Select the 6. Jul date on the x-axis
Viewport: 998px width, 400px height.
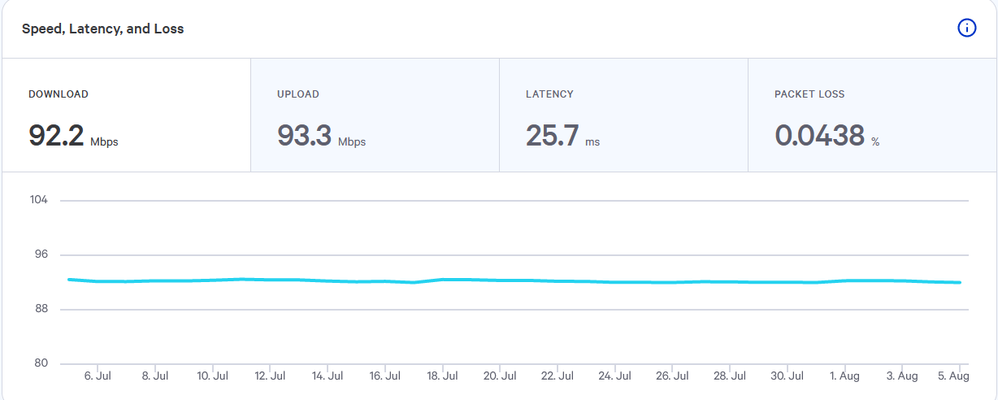(97, 377)
